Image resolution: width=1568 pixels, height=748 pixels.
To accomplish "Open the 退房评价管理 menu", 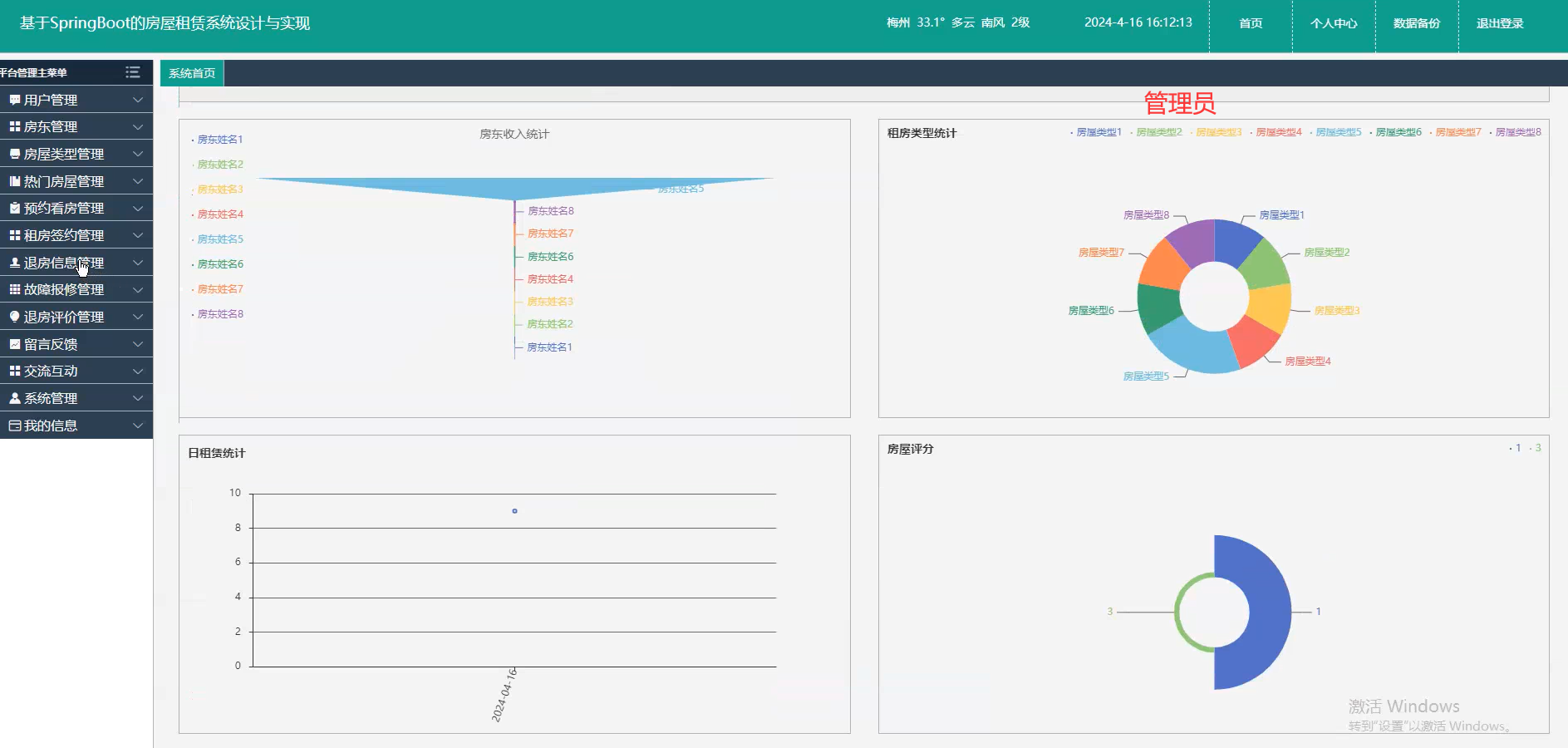I will 76,317.
